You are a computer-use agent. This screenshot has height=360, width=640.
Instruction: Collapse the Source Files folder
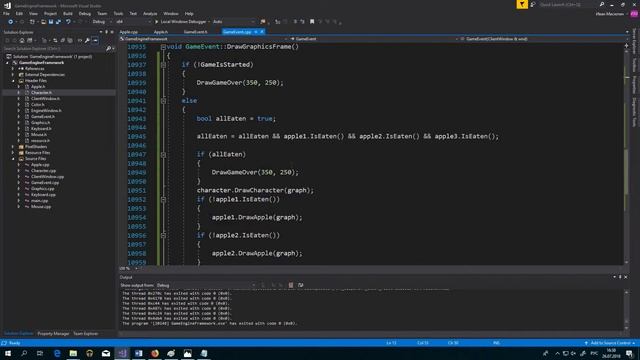(13, 159)
